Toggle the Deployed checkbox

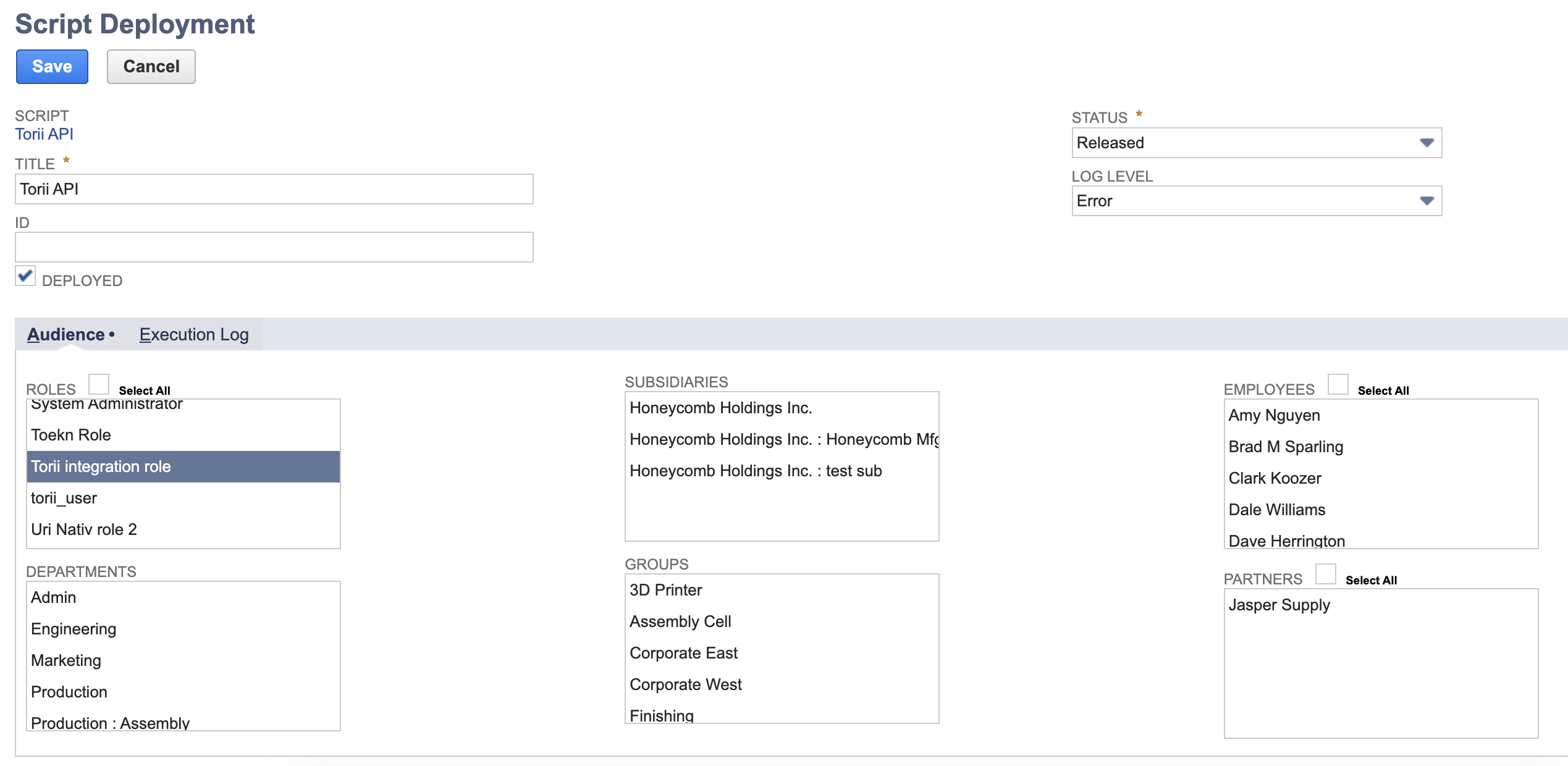click(25, 276)
